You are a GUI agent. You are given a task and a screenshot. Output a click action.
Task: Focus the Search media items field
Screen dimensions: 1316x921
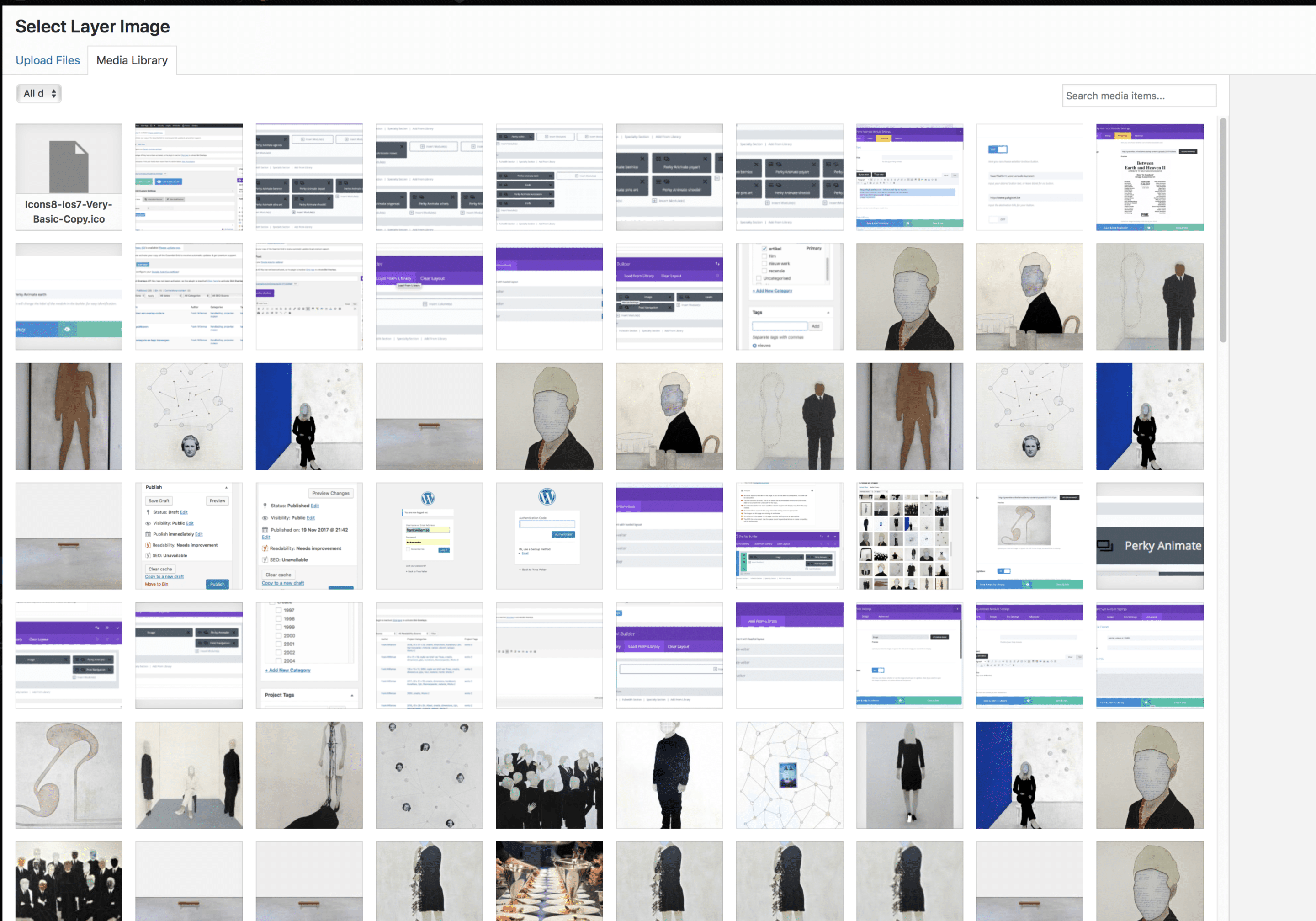point(1139,96)
